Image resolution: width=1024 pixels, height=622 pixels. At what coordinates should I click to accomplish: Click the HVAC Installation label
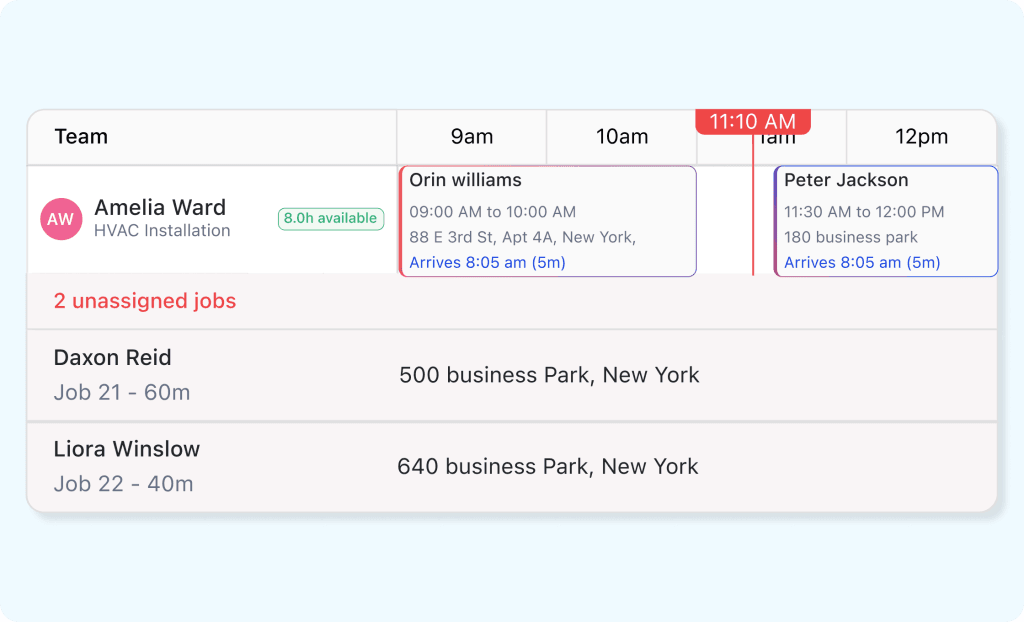pos(160,230)
